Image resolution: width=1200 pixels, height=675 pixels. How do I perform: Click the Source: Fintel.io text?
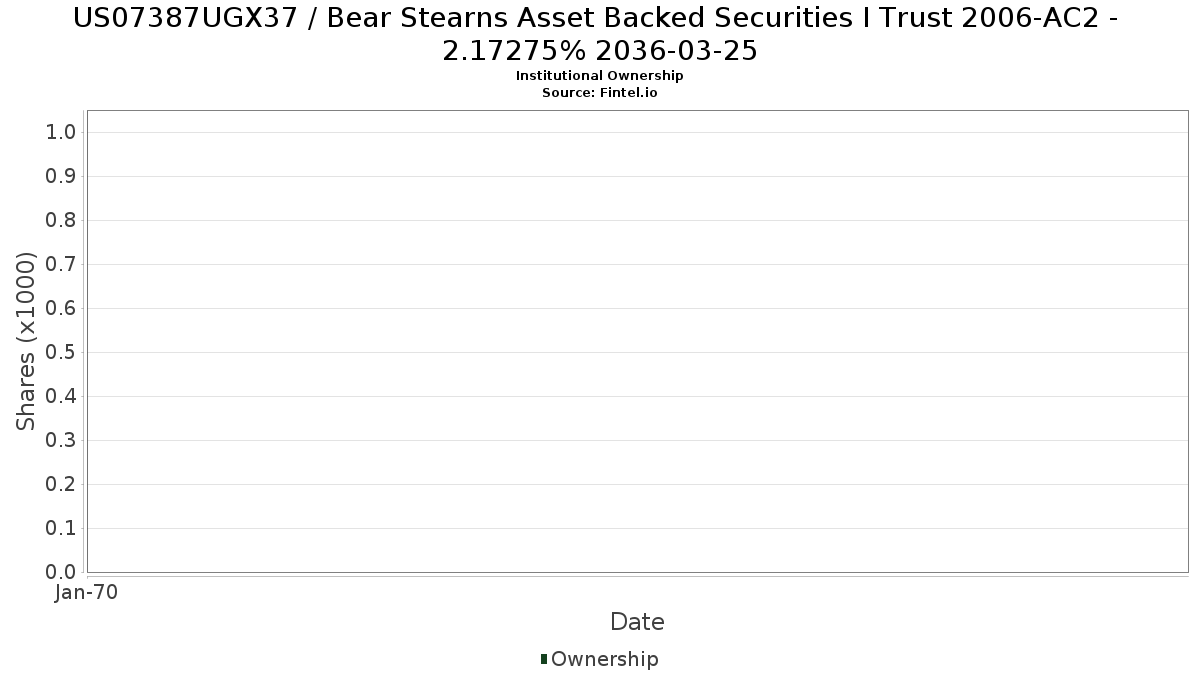[x=600, y=93]
